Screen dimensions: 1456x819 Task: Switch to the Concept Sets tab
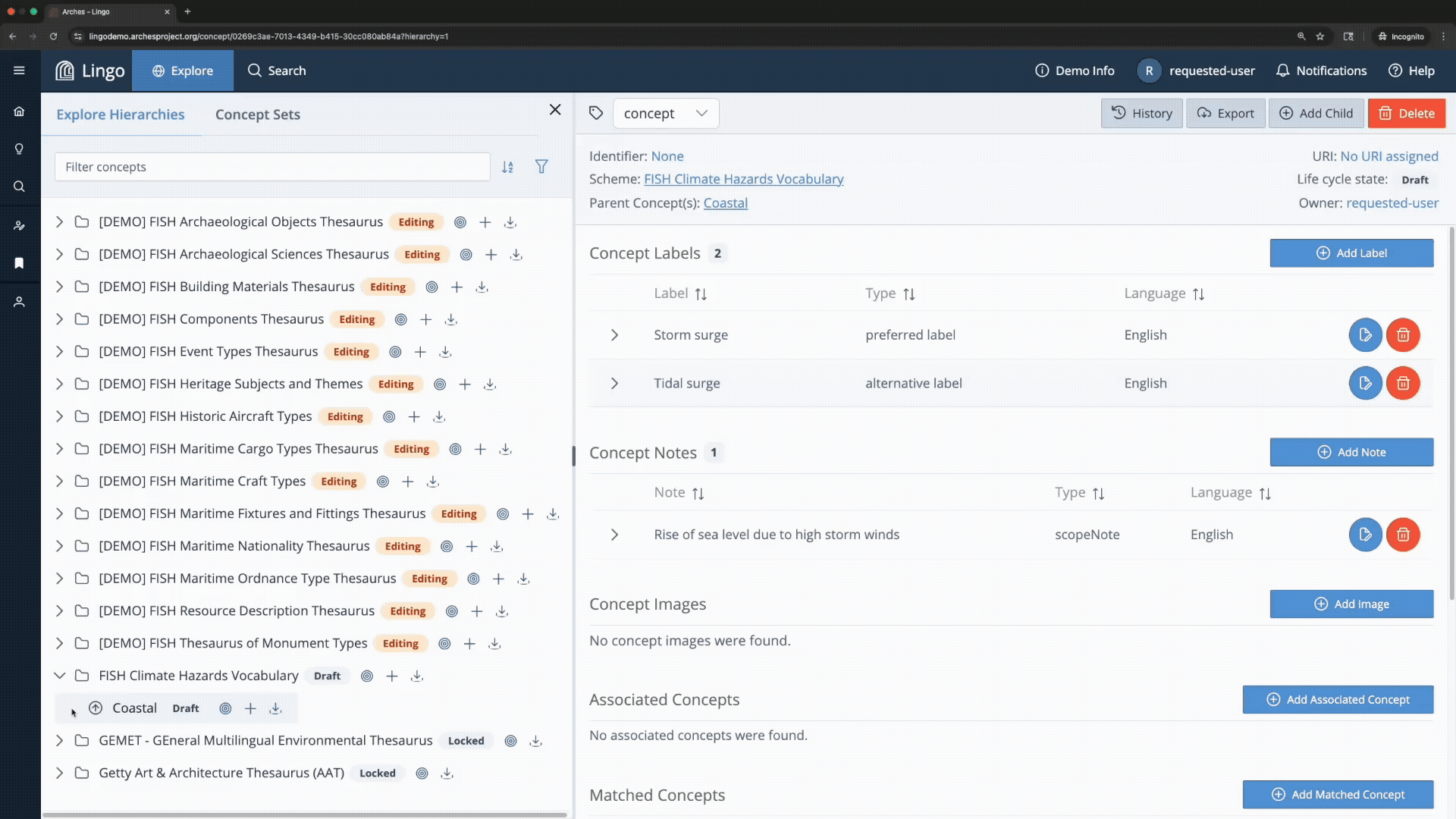tap(258, 115)
